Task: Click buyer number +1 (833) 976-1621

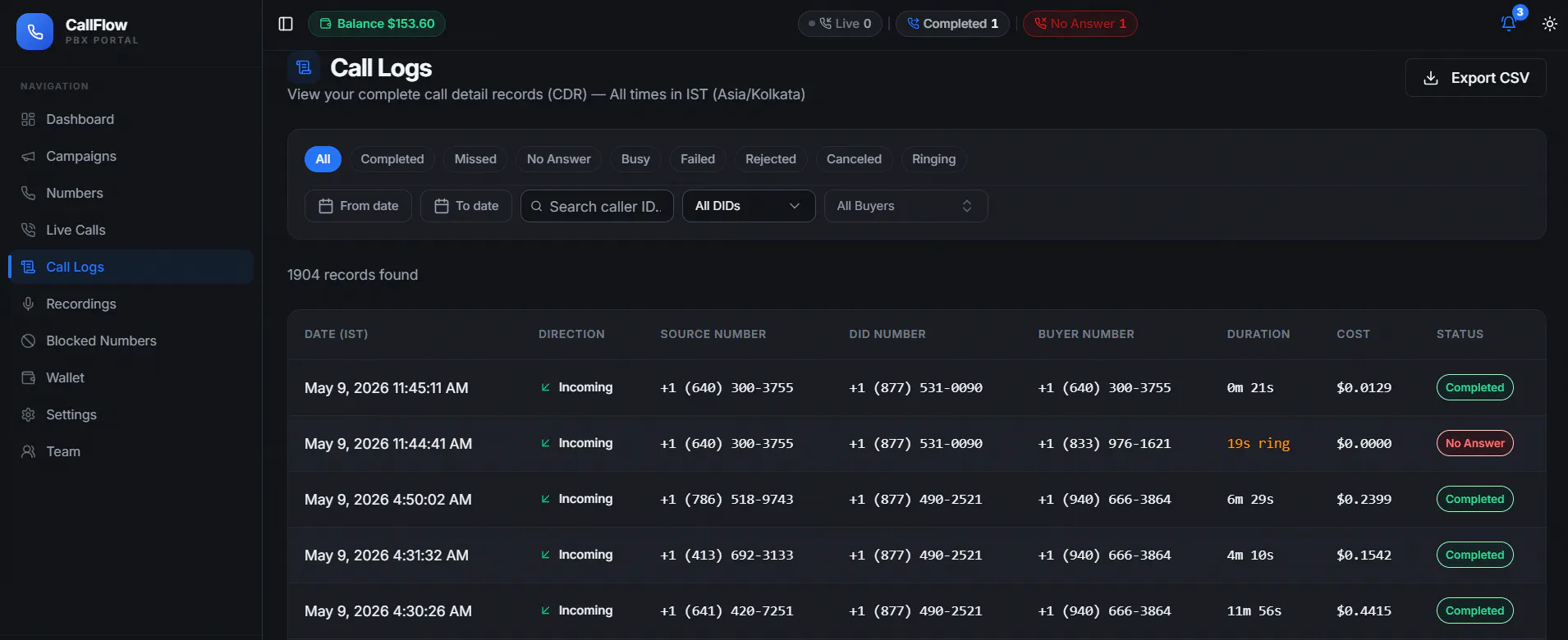Action: pyautogui.click(x=1104, y=443)
